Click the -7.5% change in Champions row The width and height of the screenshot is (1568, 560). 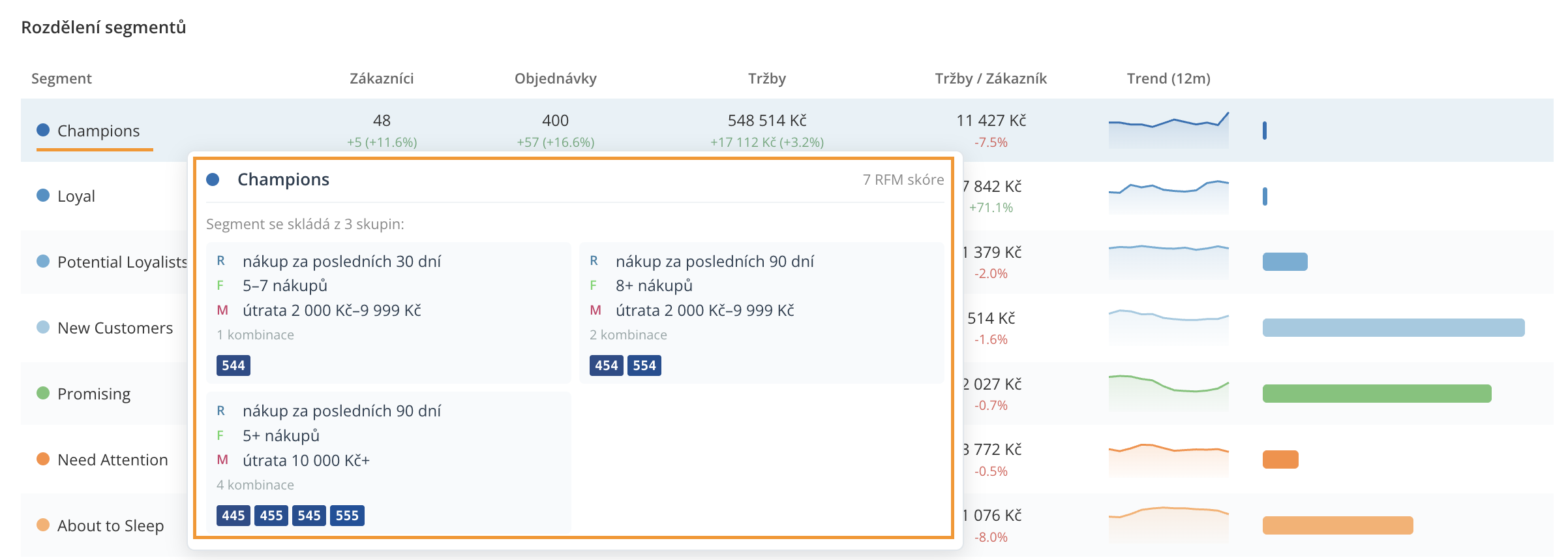(991, 142)
